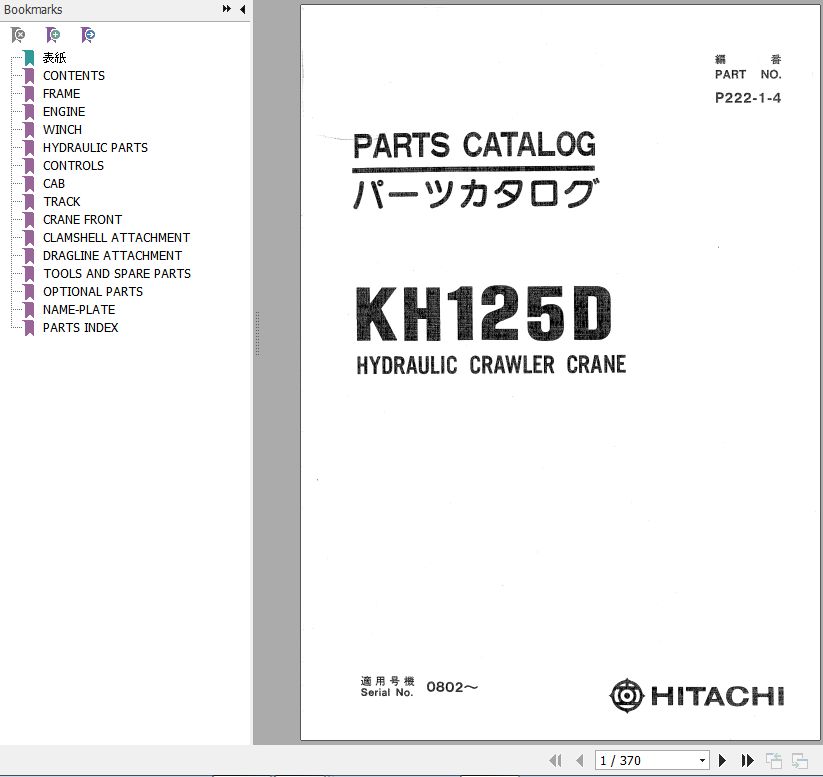Go to the CRANE FRONT bookmark
This screenshot has width=823, height=777.
point(82,219)
